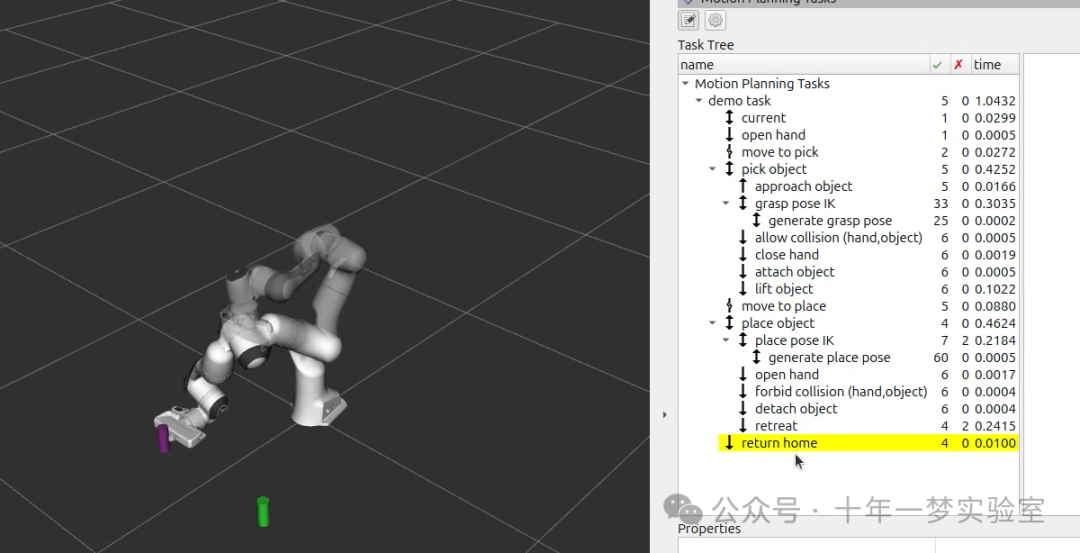Click the 33 success count of grasp pose IK
The image size is (1080, 553).
click(x=940, y=204)
